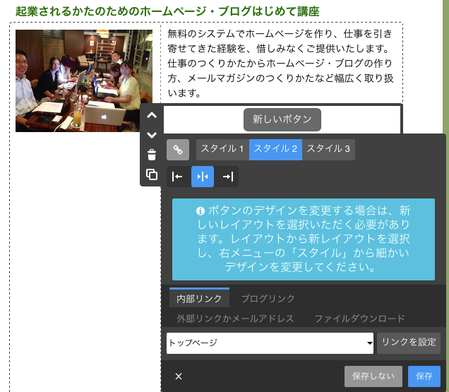Move the button element down
The image size is (449, 392).
152,135
